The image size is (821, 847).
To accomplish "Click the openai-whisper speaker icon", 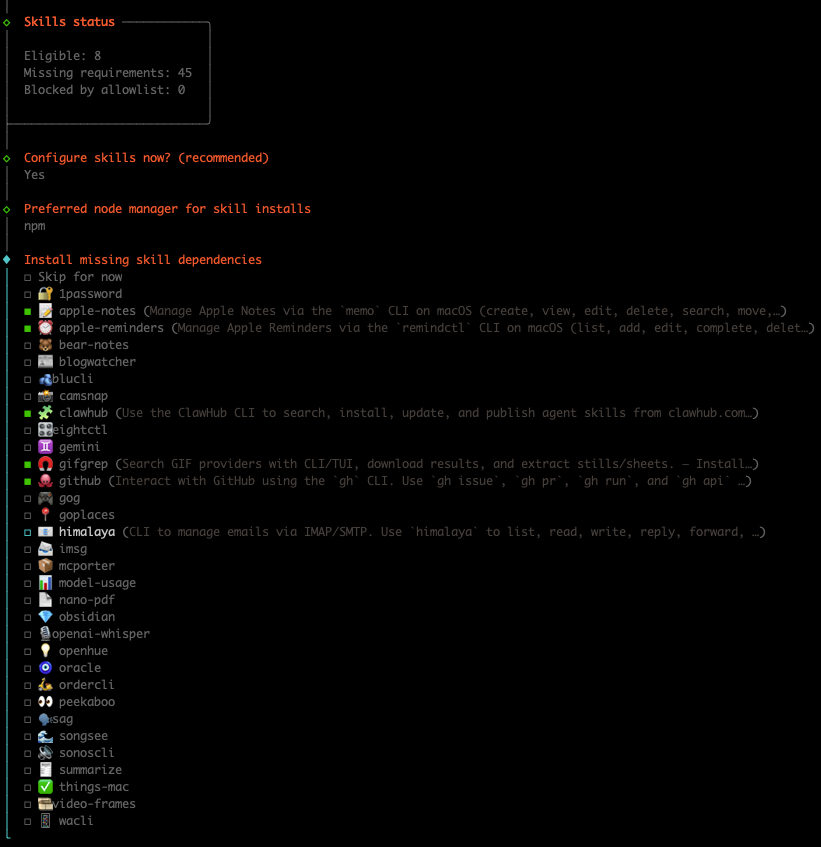I will click(45, 633).
